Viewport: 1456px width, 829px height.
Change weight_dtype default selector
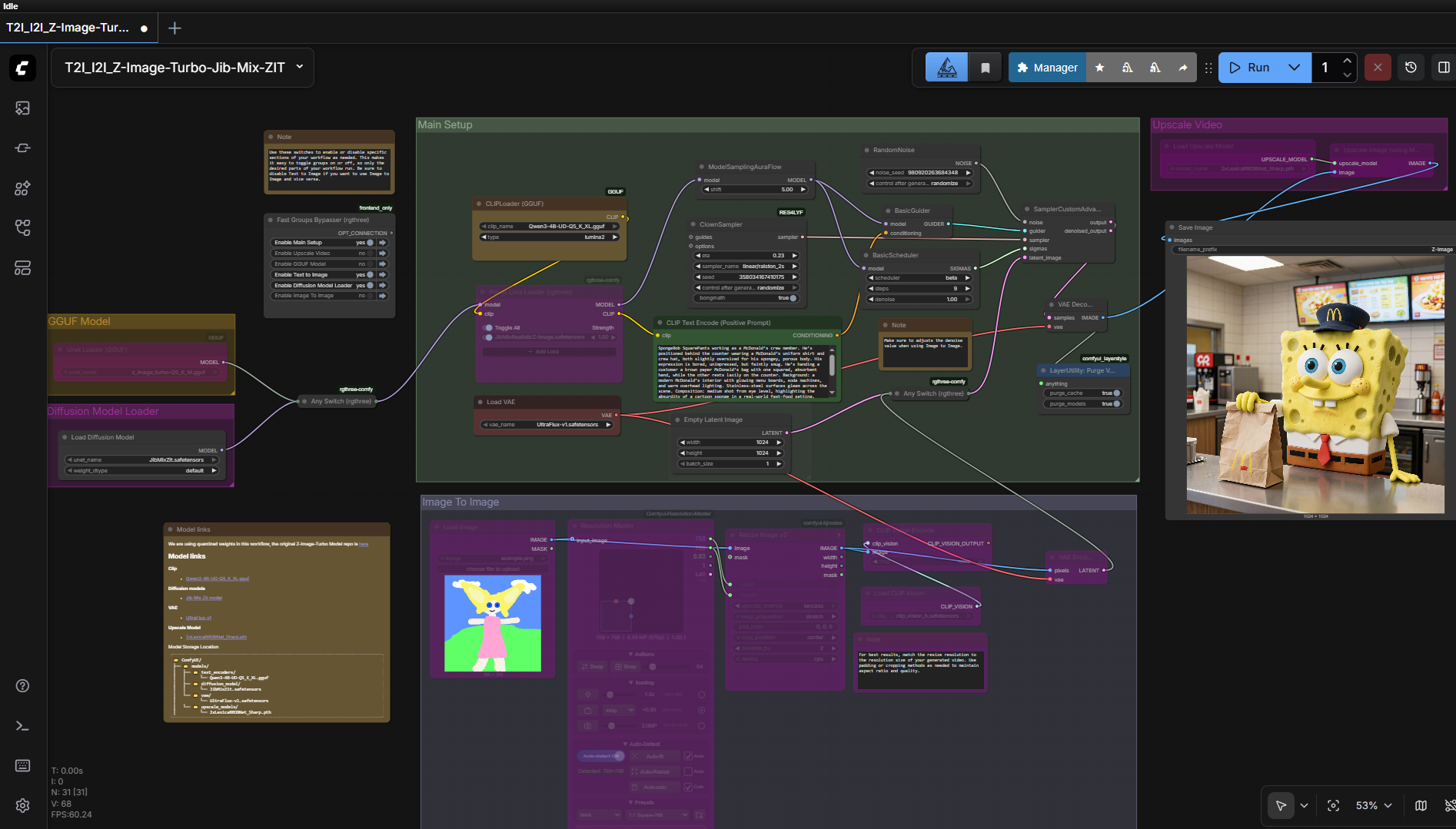click(x=141, y=470)
